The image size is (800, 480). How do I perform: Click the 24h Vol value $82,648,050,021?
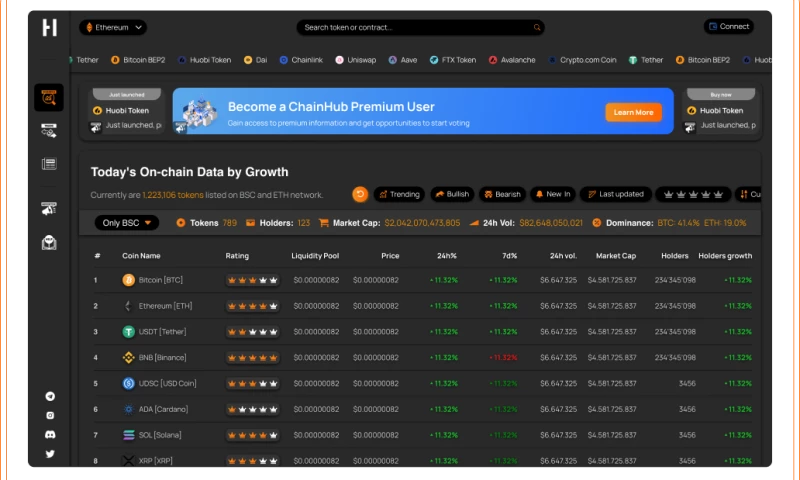[551, 223]
